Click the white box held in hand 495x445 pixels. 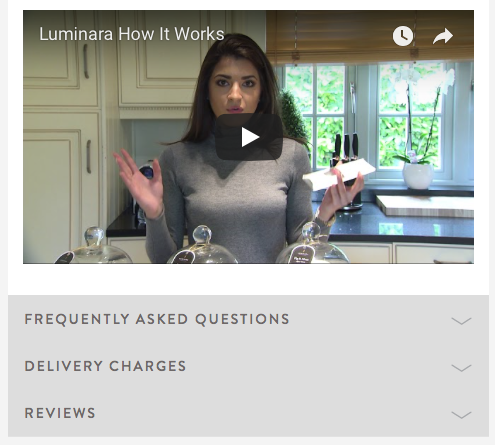click(338, 175)
